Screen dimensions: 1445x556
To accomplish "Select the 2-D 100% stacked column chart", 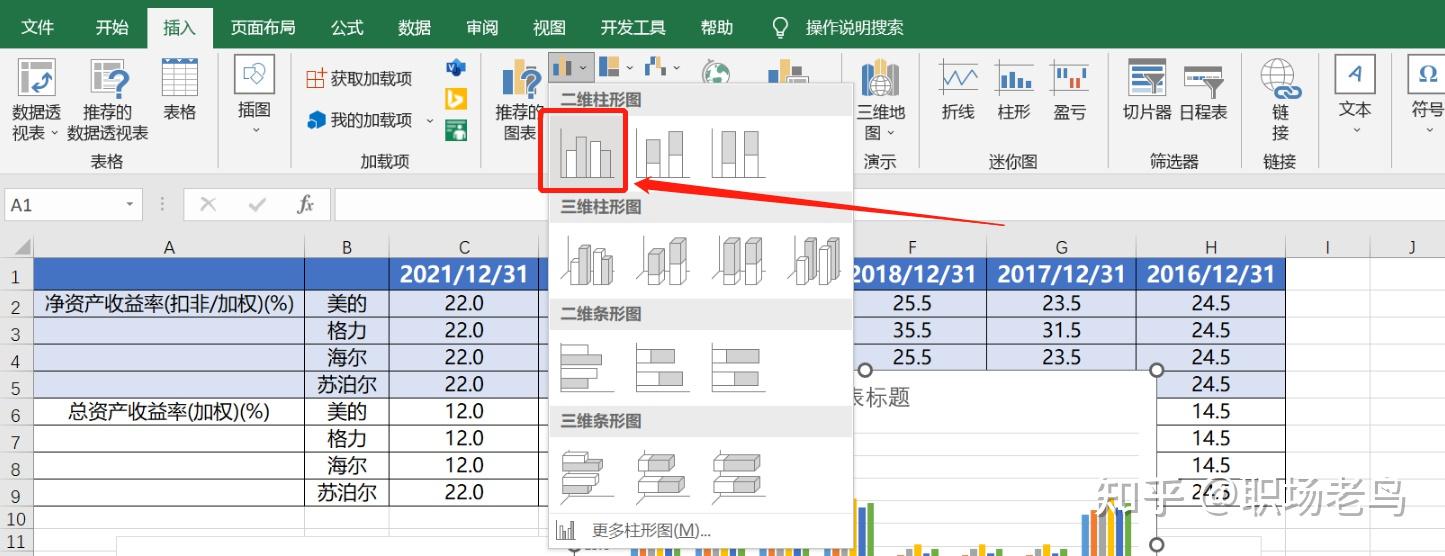I will pyautogui.click(x=737, y=152).
